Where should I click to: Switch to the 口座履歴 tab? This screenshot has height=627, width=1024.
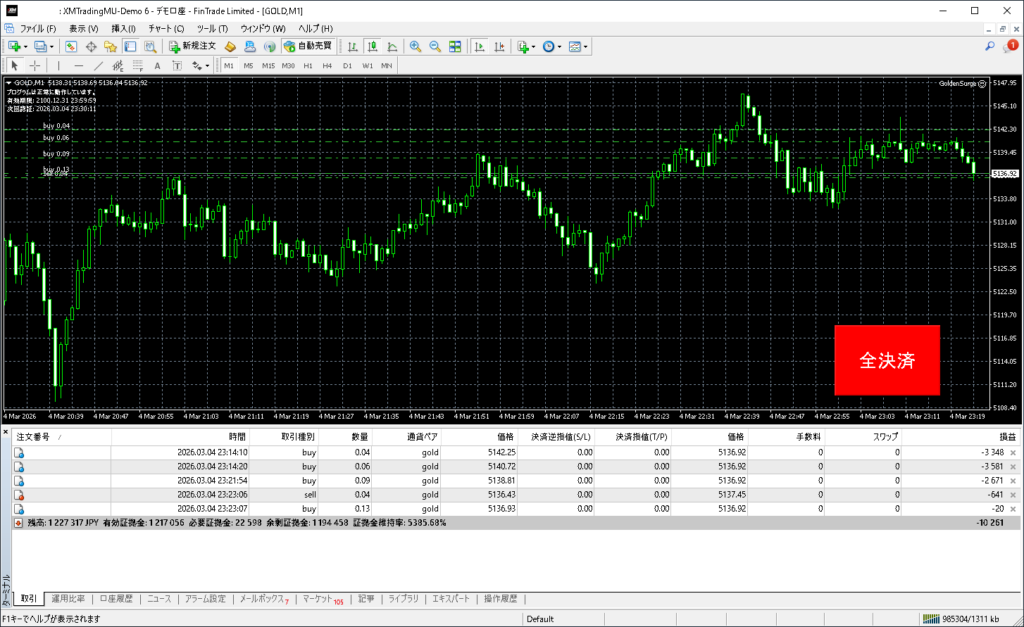click(116, 599)
